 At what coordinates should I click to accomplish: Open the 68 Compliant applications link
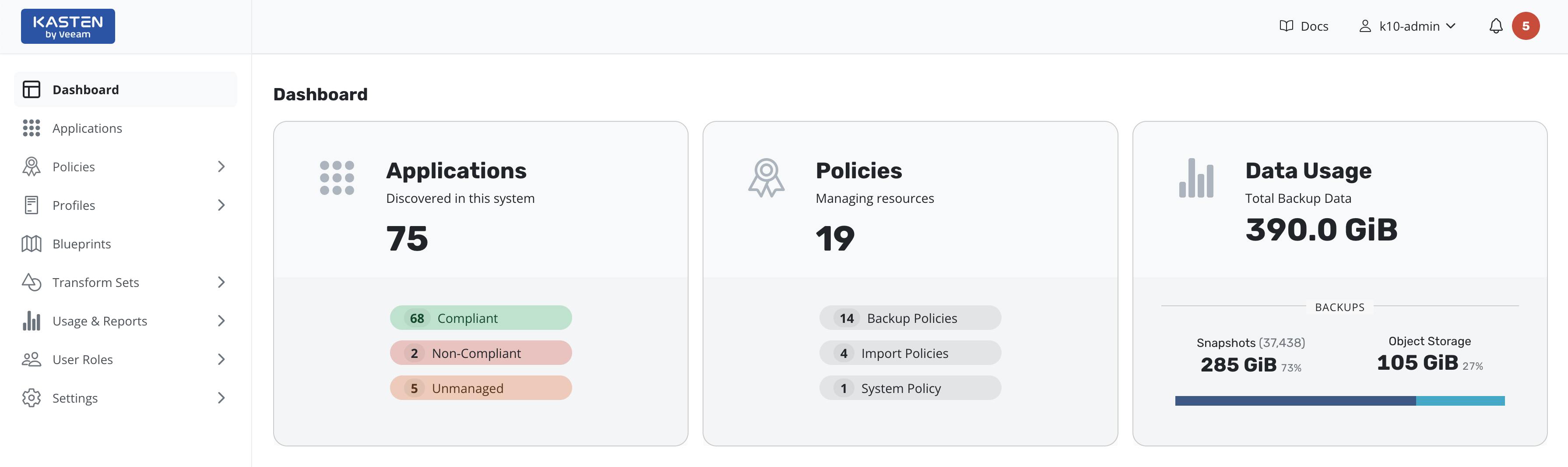point(480,318)
